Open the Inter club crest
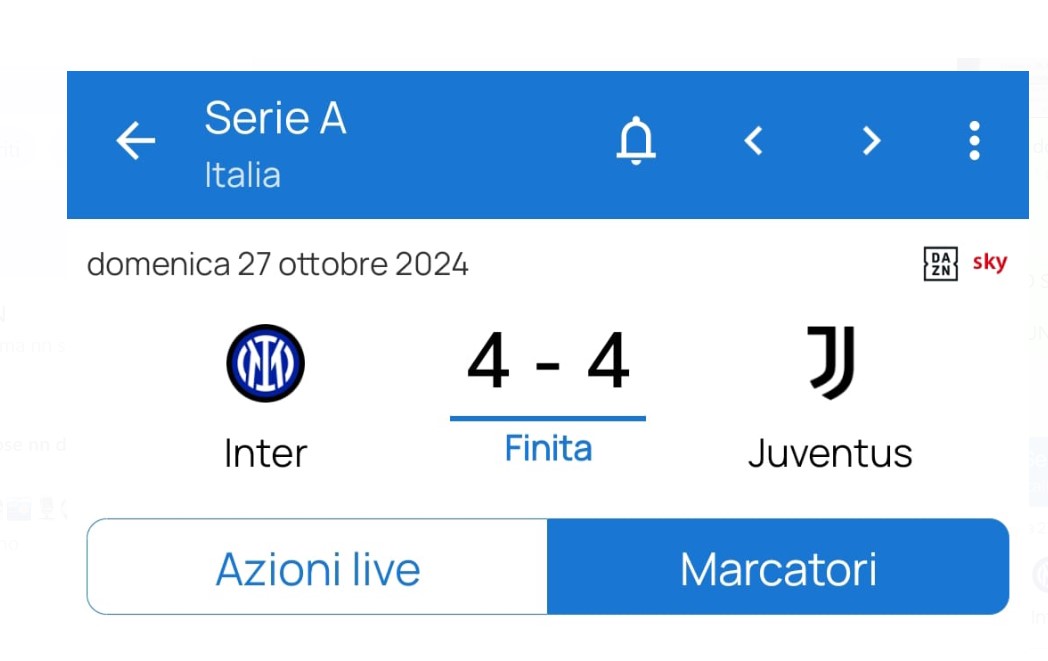Screen dimensions: 1048x661 pos(265,363)
